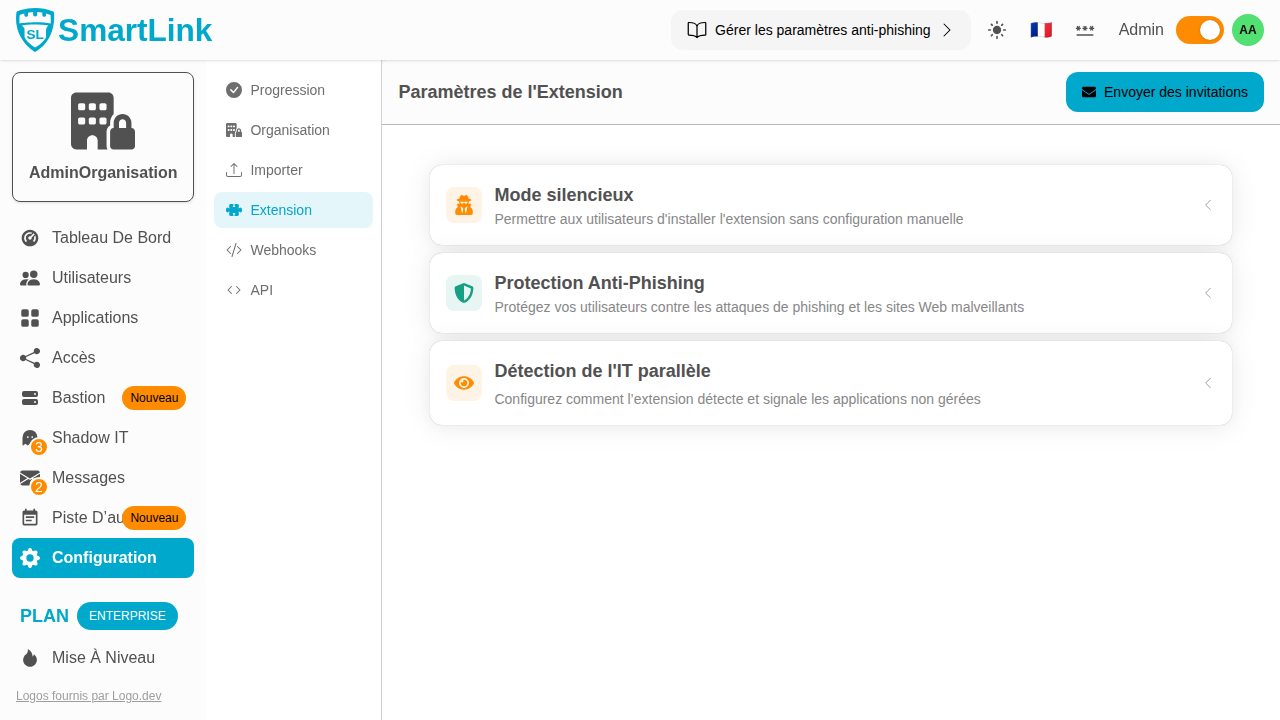Toggle the Admin switch off
Image resolution: width=1280 pixels, height=720 pixels.
[x=1199, y=30]
